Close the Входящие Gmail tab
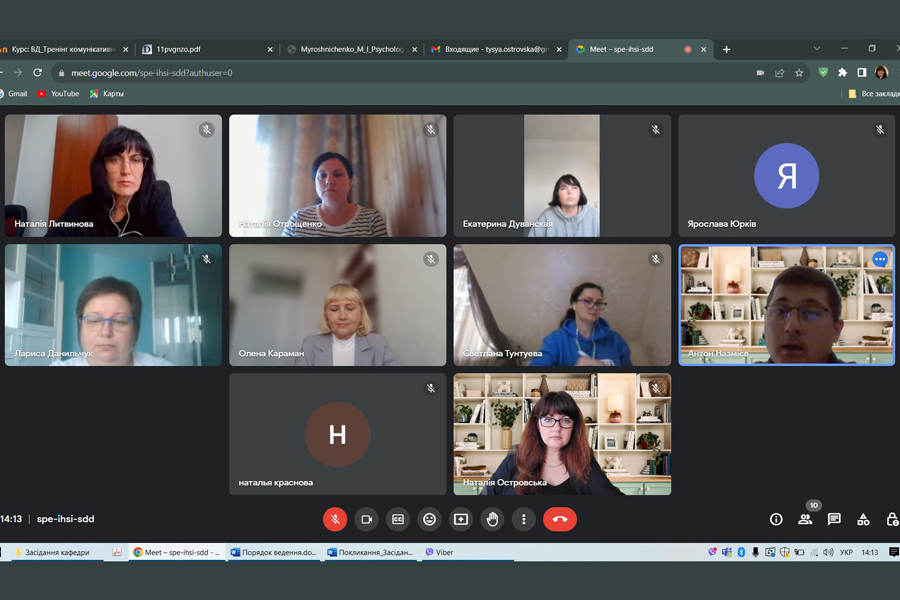 coord(559,49)
